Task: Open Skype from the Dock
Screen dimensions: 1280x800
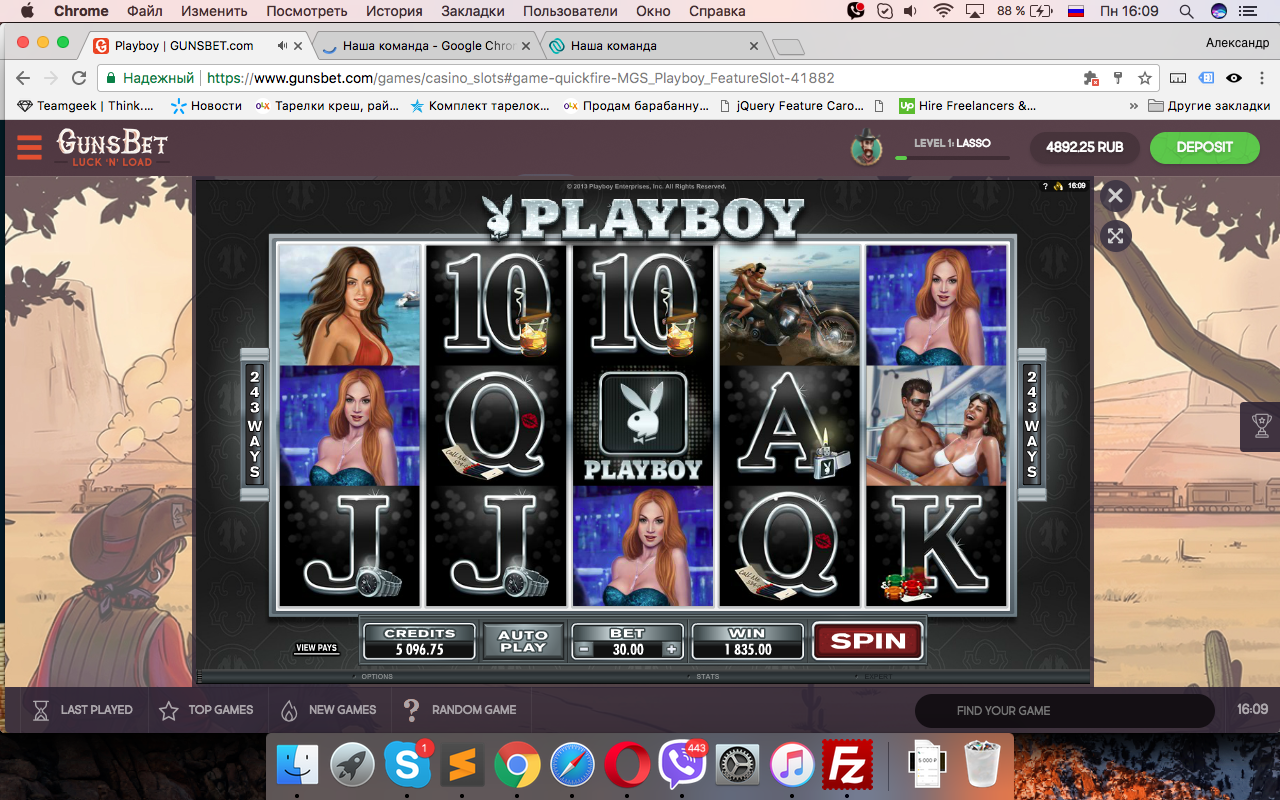Action: pos(407,766)
